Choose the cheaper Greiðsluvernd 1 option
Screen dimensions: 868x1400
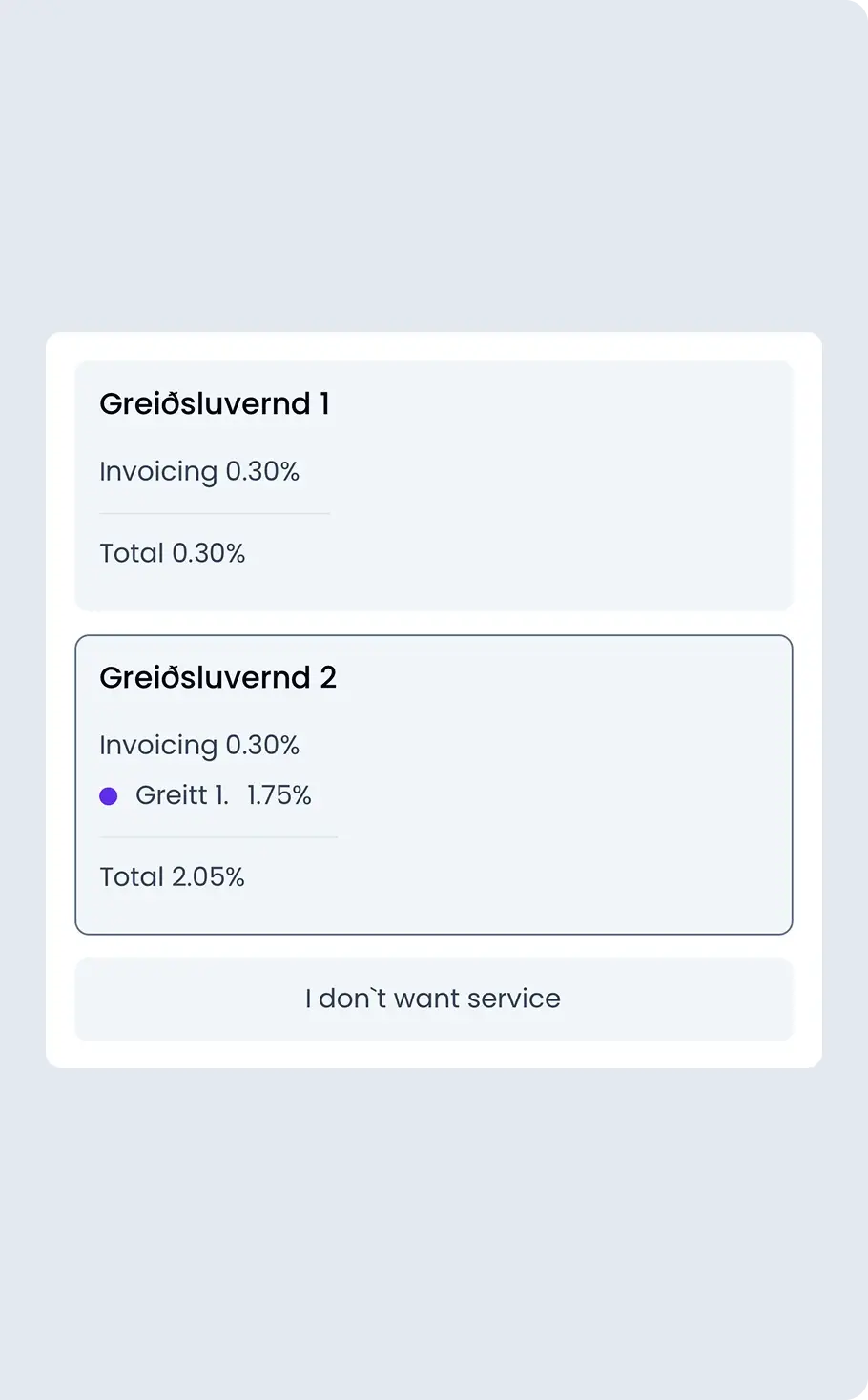coord(433,484)
